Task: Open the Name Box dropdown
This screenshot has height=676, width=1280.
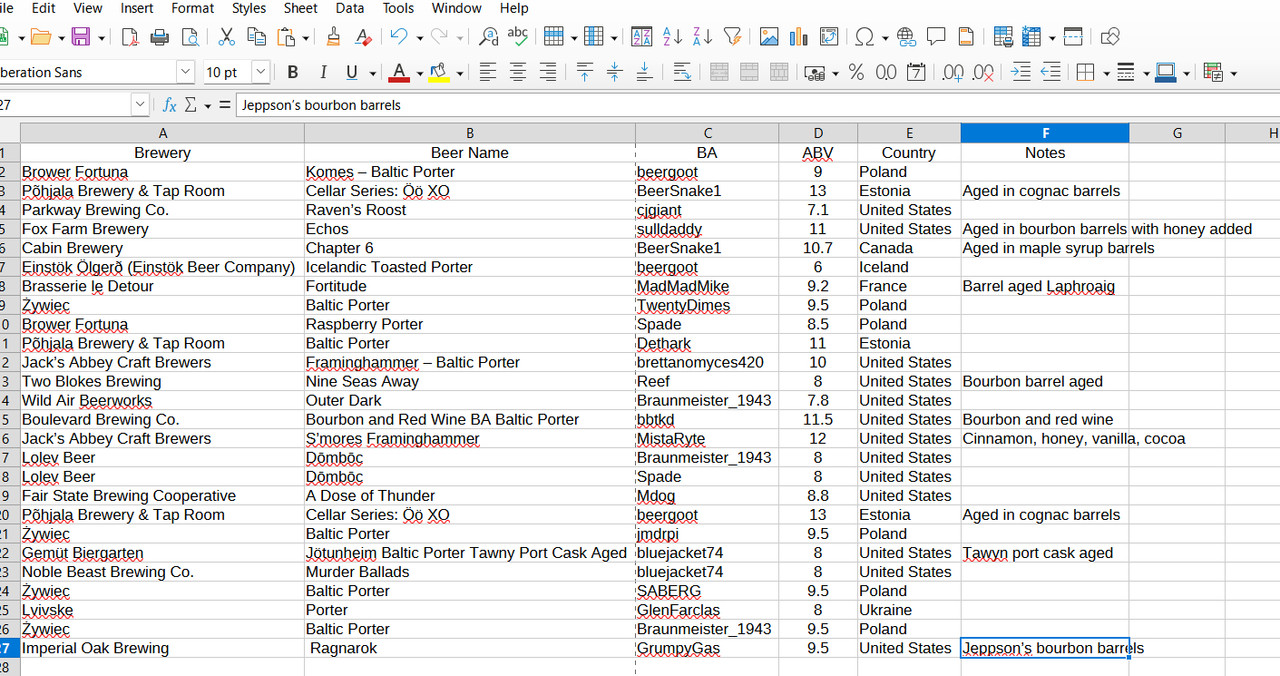Action: coord(139,105)
